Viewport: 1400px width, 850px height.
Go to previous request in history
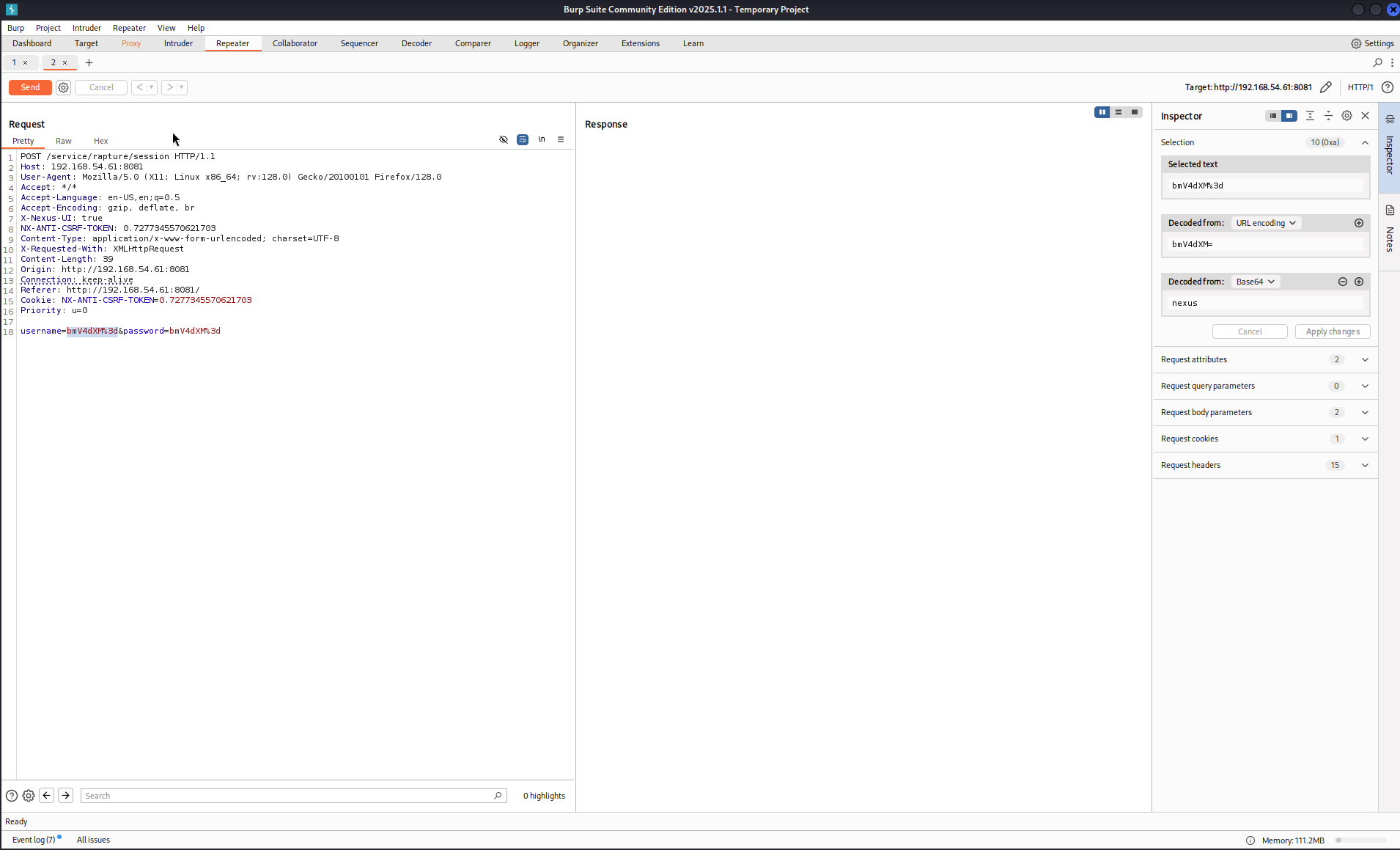[x=139, y=87]
